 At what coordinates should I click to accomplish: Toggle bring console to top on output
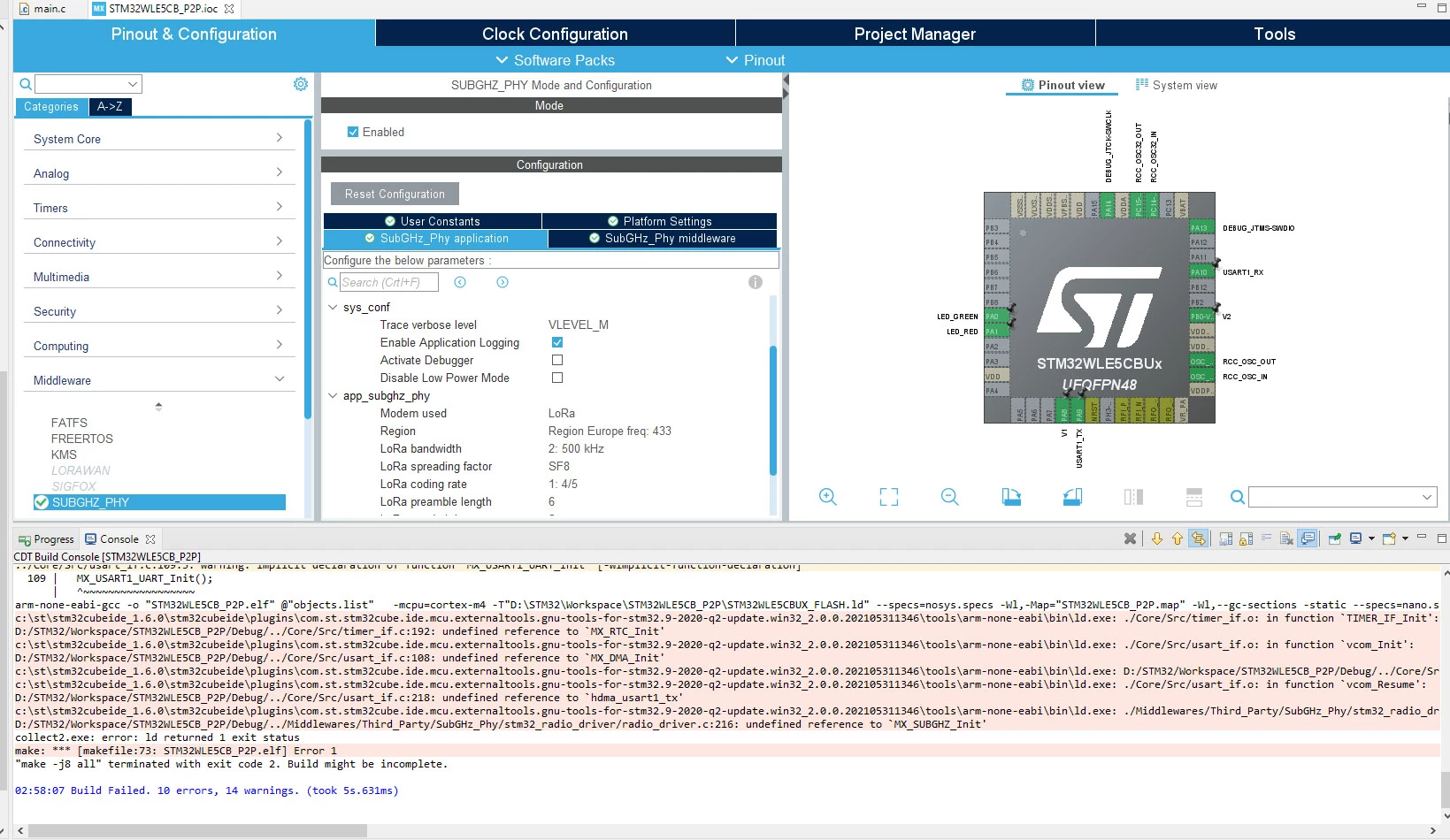pyautogui.click(x=1308, y=538)
